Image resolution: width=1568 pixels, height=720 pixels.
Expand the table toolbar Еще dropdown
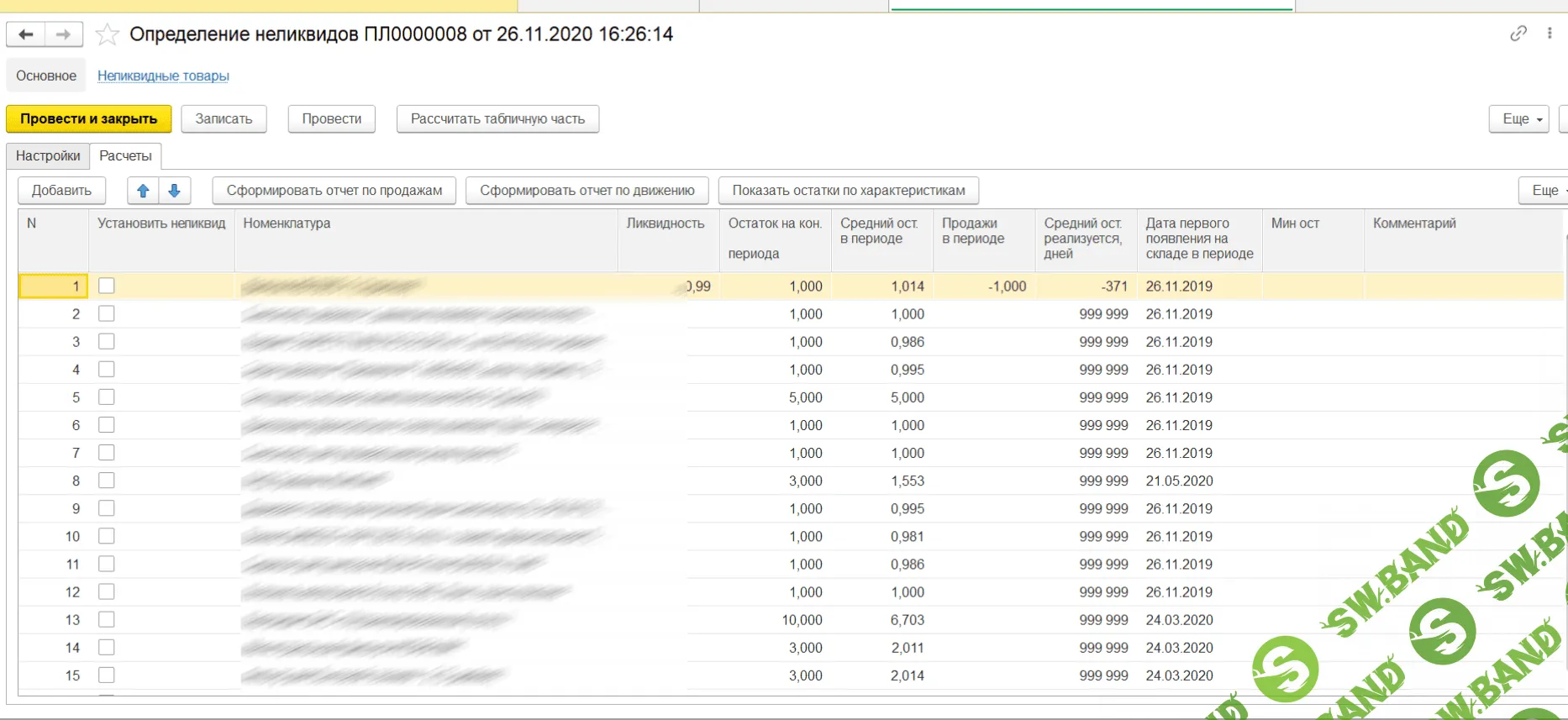1544,191
